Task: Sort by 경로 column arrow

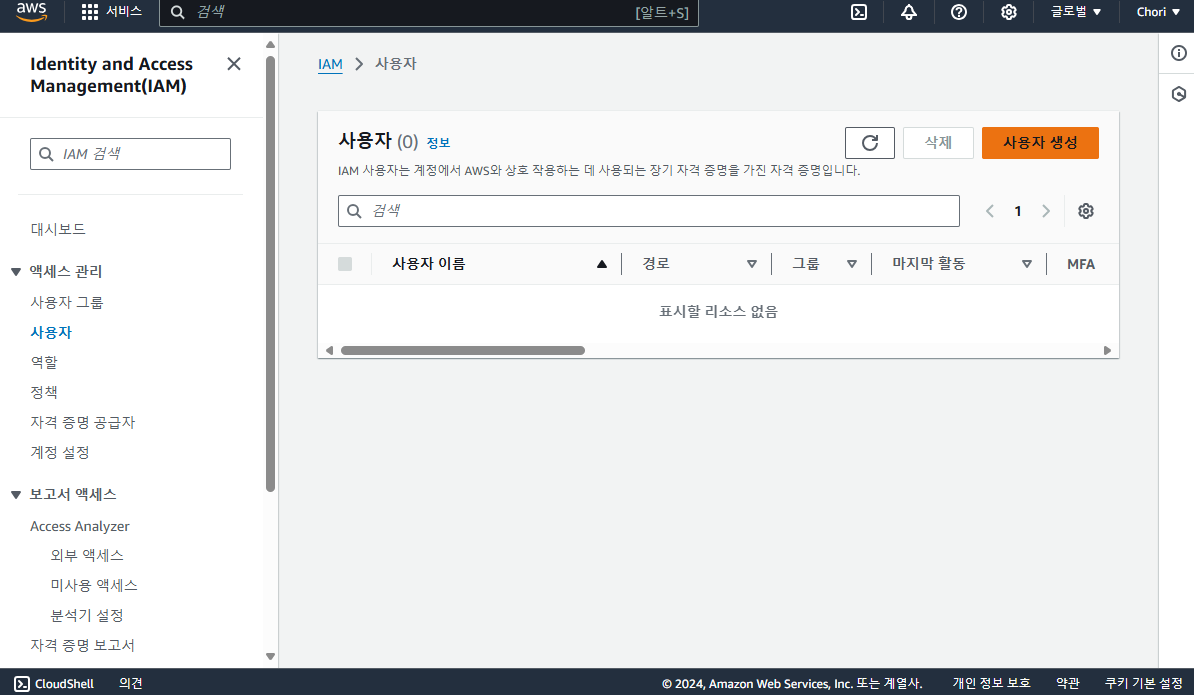Action: [752, 264]
